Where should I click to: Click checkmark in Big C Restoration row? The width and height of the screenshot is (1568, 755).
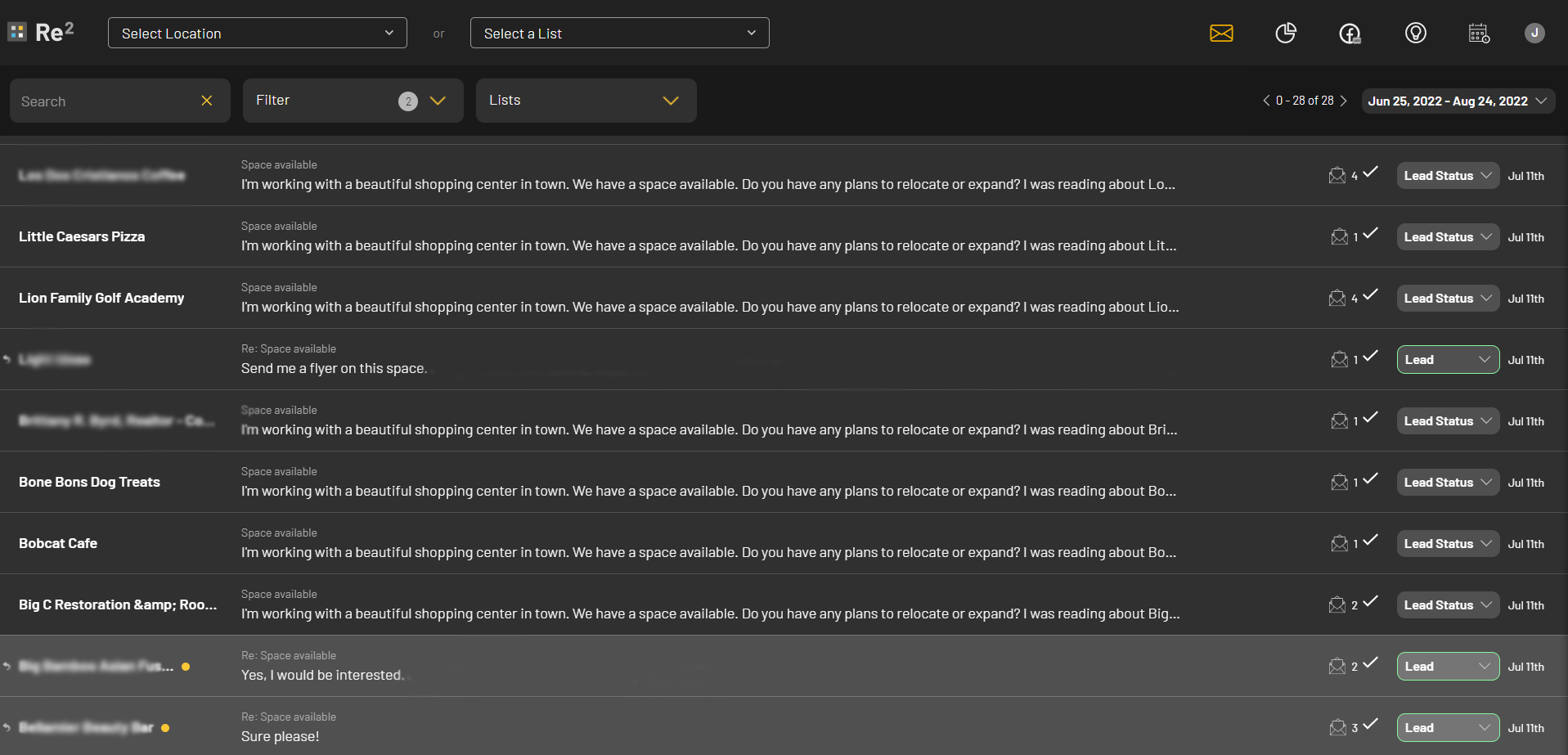(1370, 601)
